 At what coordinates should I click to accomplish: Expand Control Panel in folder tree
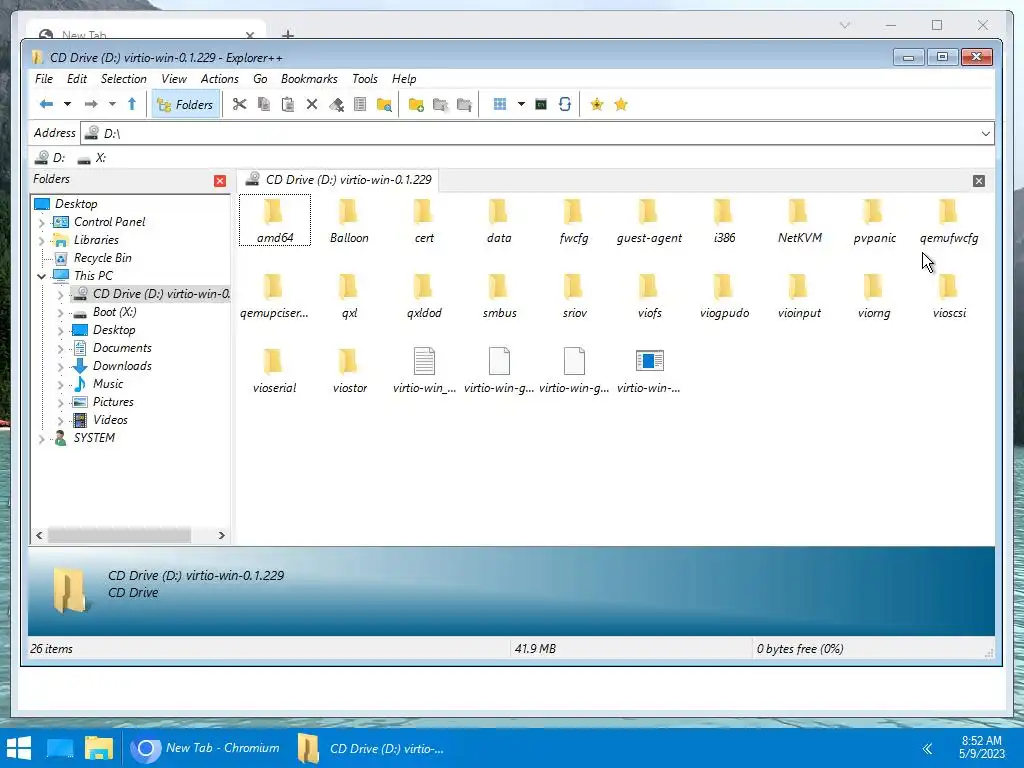pyautogui.click(x=42, y=223)
